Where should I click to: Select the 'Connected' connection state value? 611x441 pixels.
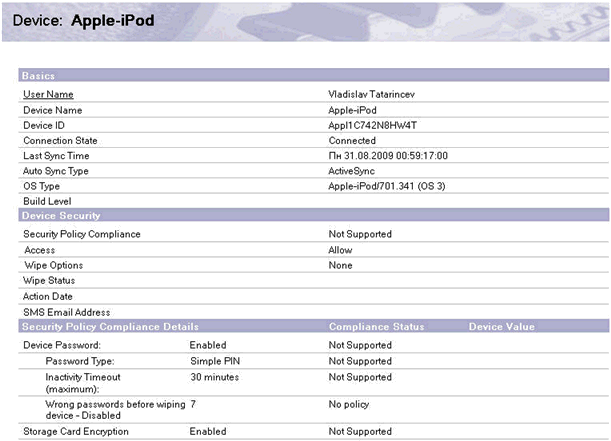point(352,141)
